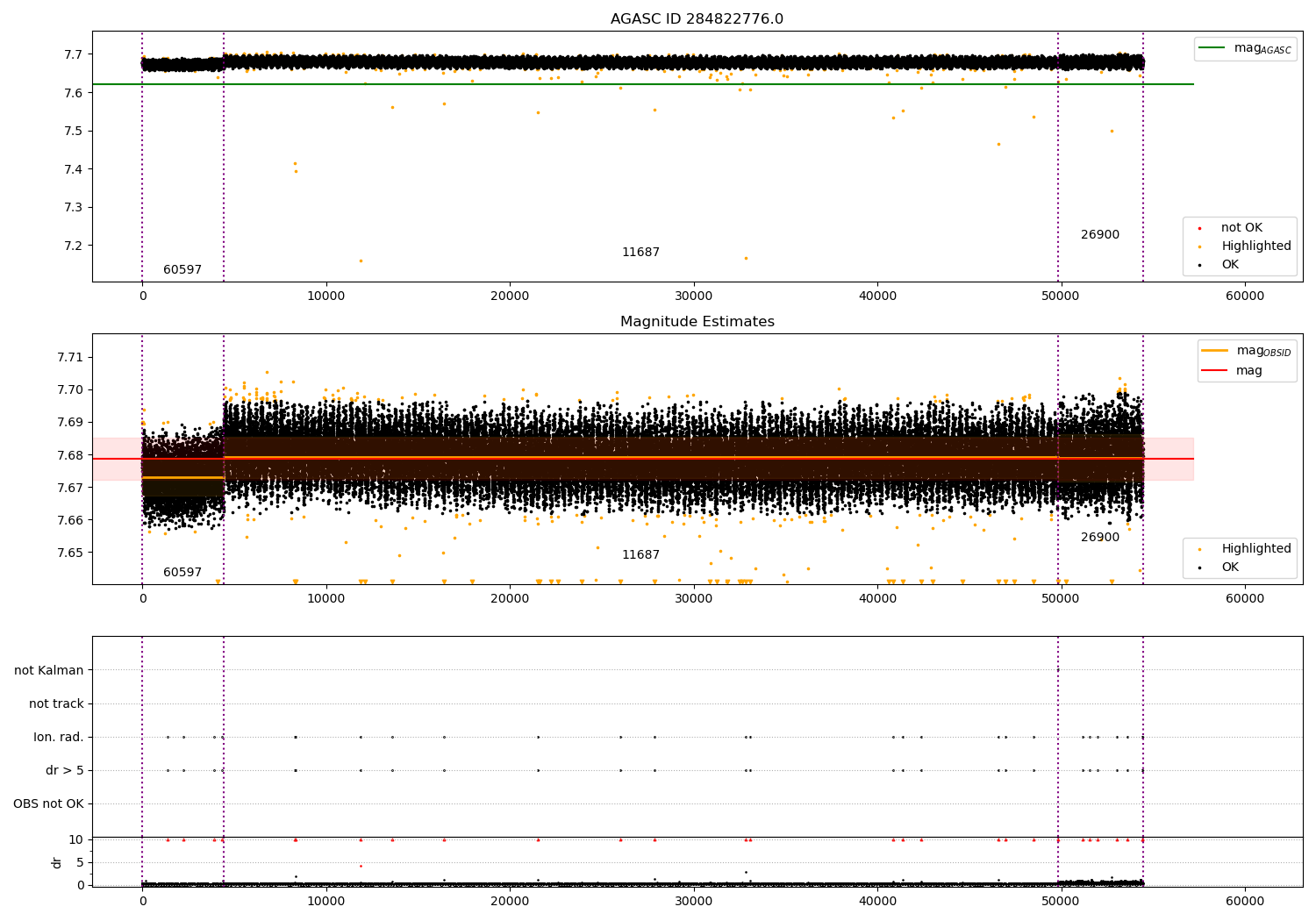
Task: Click the 'Ion. rad.' row label
Action: (59, 738)
